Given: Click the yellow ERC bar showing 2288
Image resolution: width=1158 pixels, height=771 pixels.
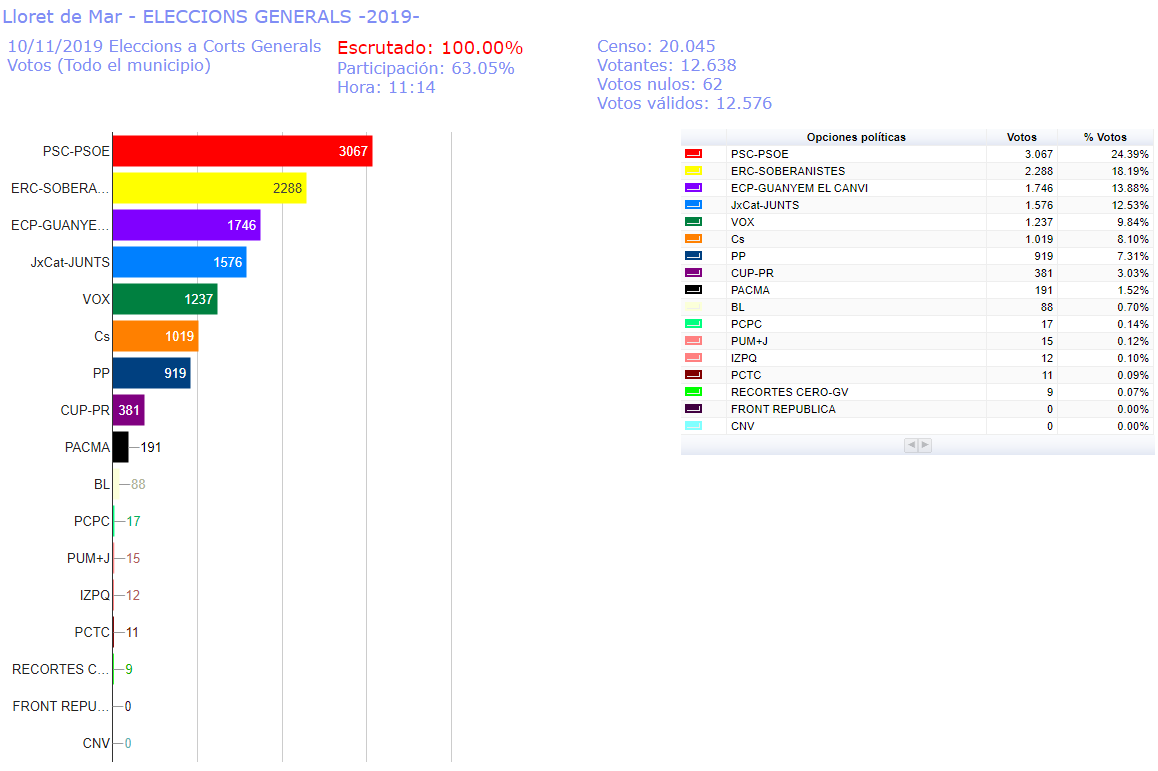Looking at the screenshot, I should [x=209, y=189].
